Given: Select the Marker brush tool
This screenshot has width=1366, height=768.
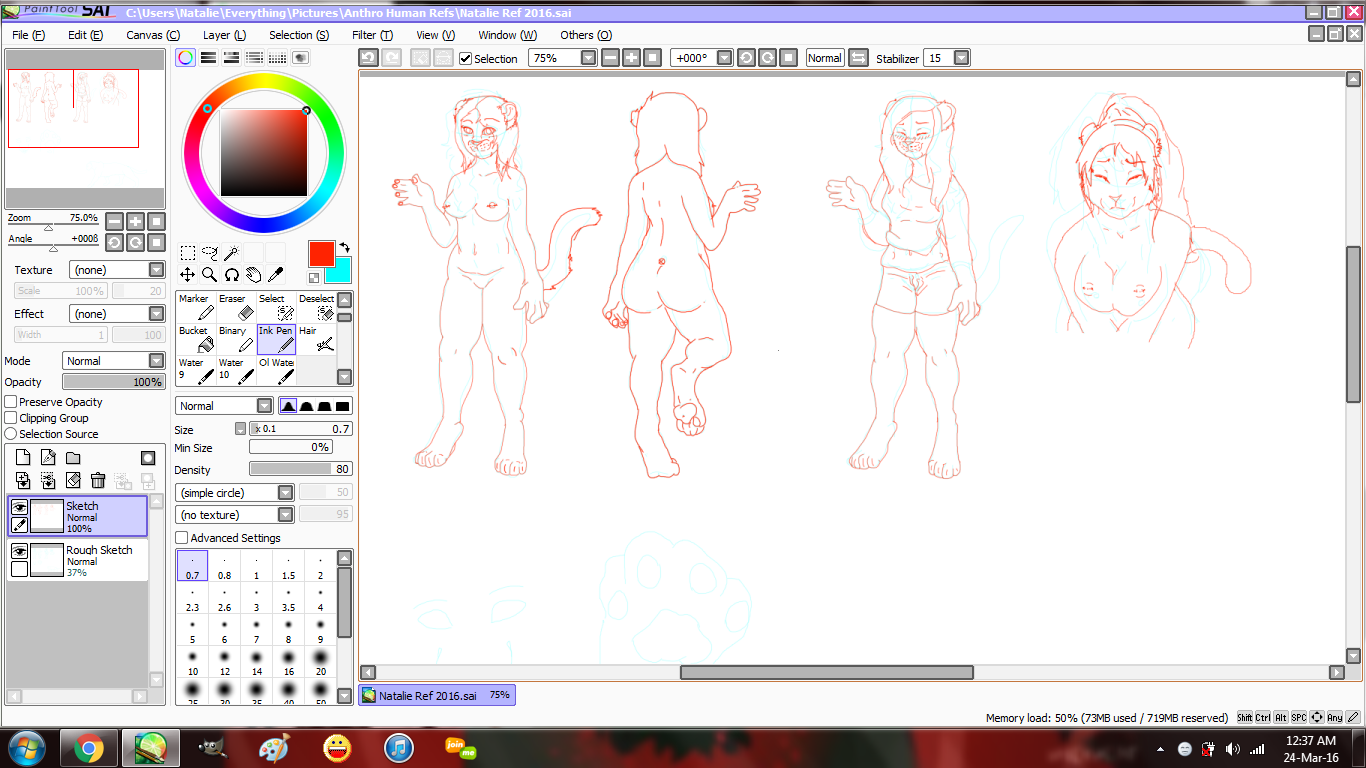Looking at the screenshot, I should pos(195,307).
